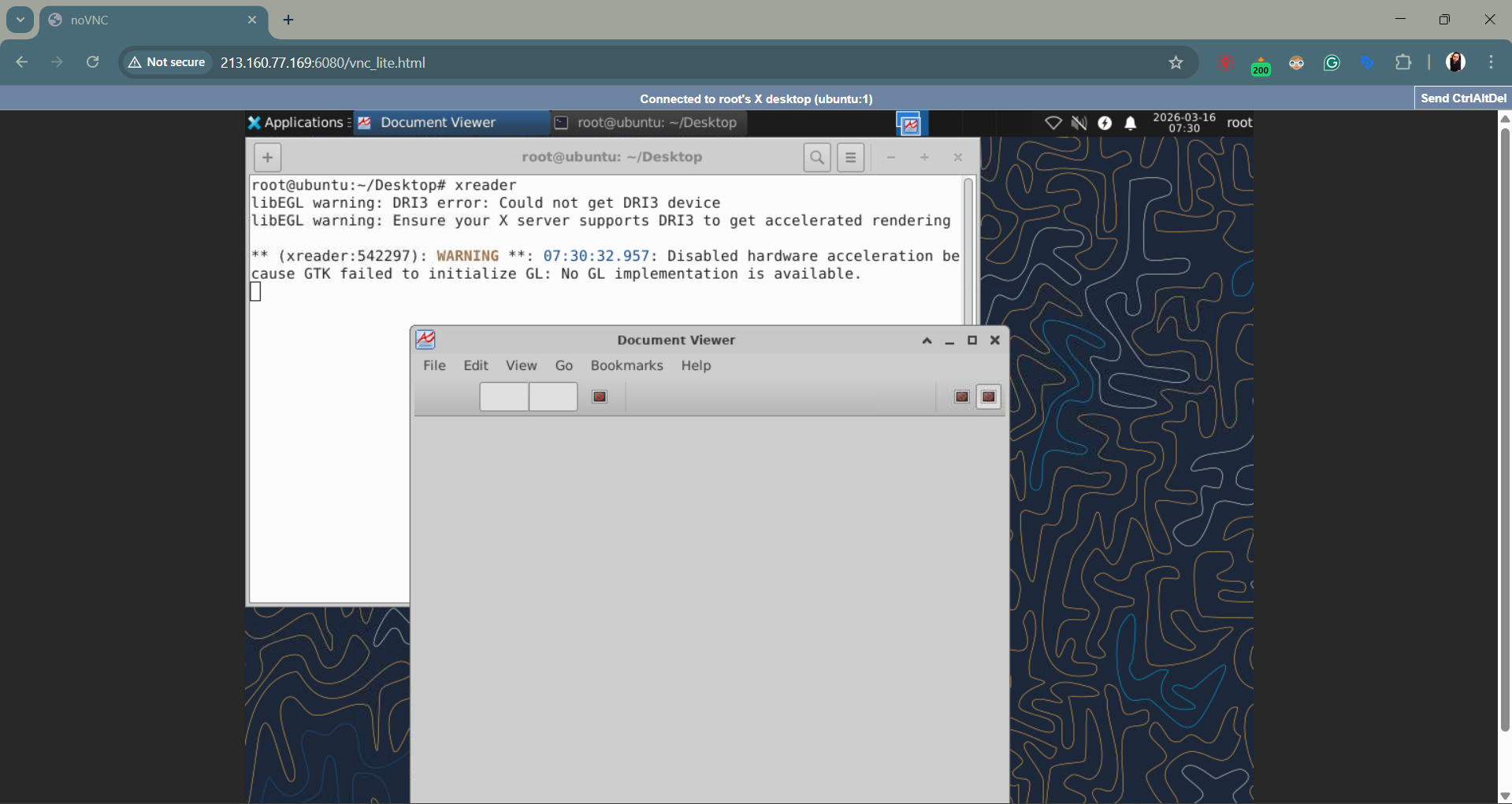1512x804 pixels.
Task: Open the Bookmarks menu in Document Viewer
Action: pyautogui.click(x=626, y=365)
